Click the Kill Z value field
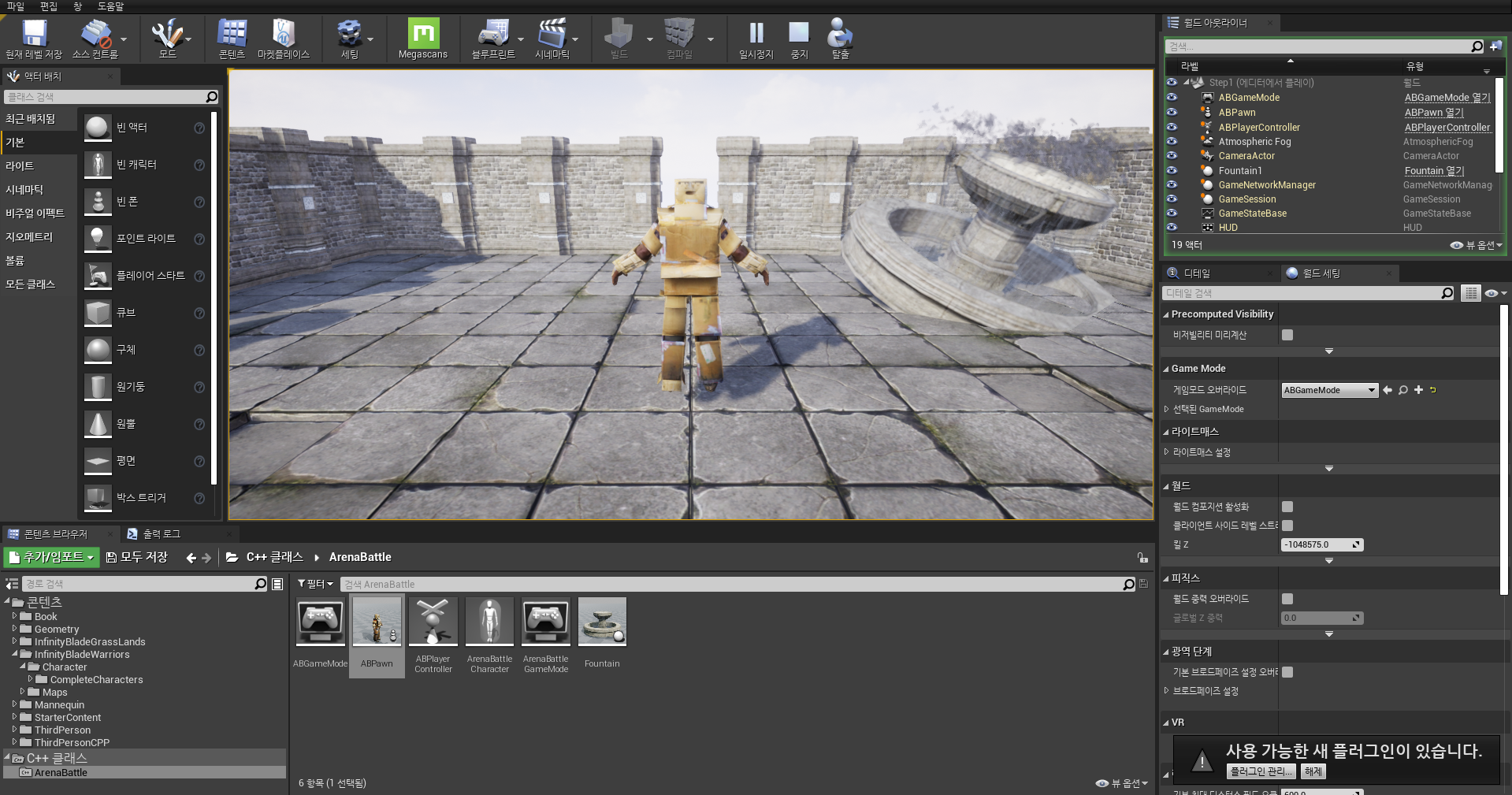The width and height of the screenshot is (1512, 795). point(1322,544)
